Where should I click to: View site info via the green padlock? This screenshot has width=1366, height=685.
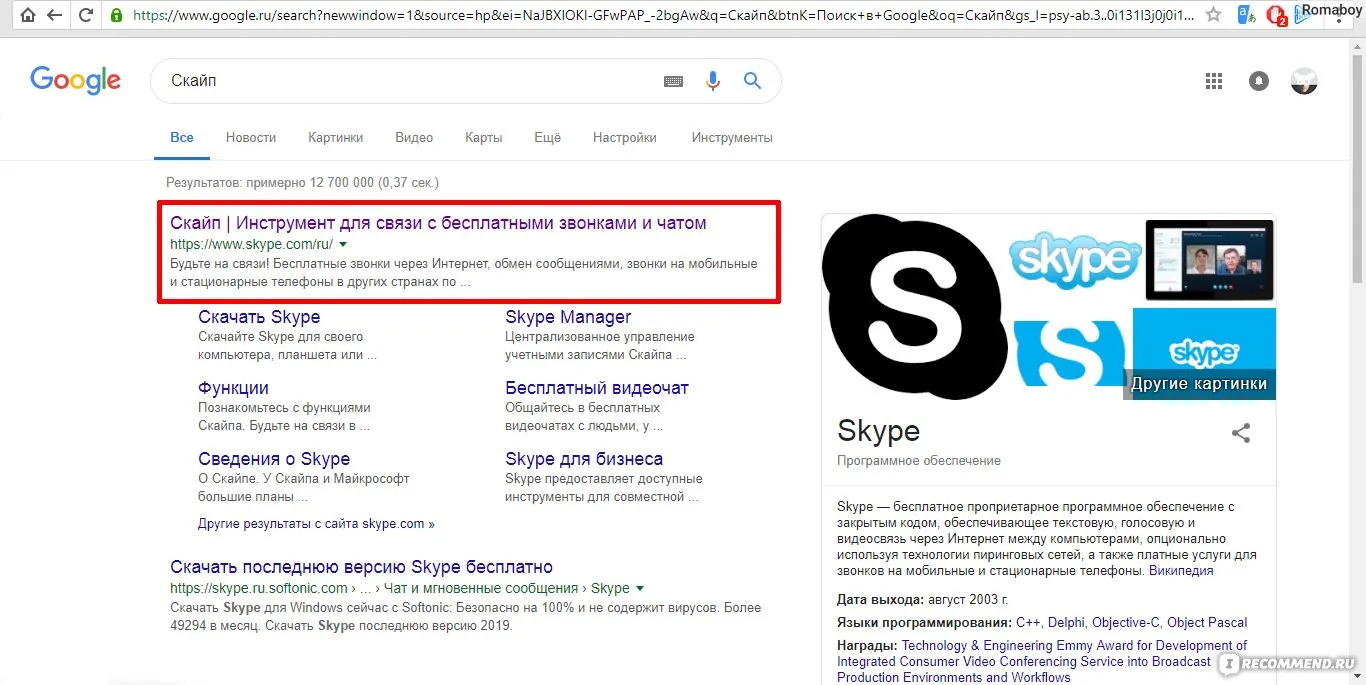117,16
